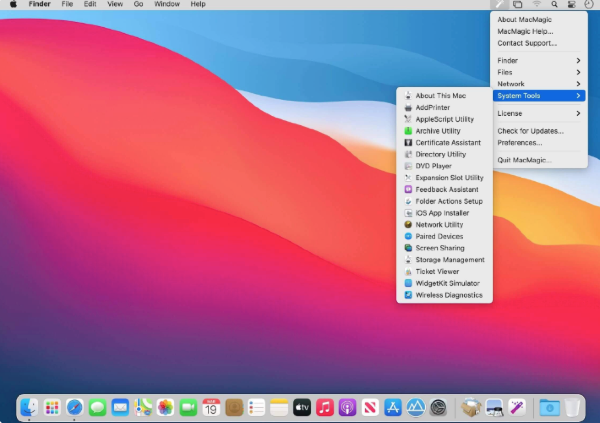The image size is (600, 423).
Task: Open Podcasts in the Dock
Action: (347, 407)
